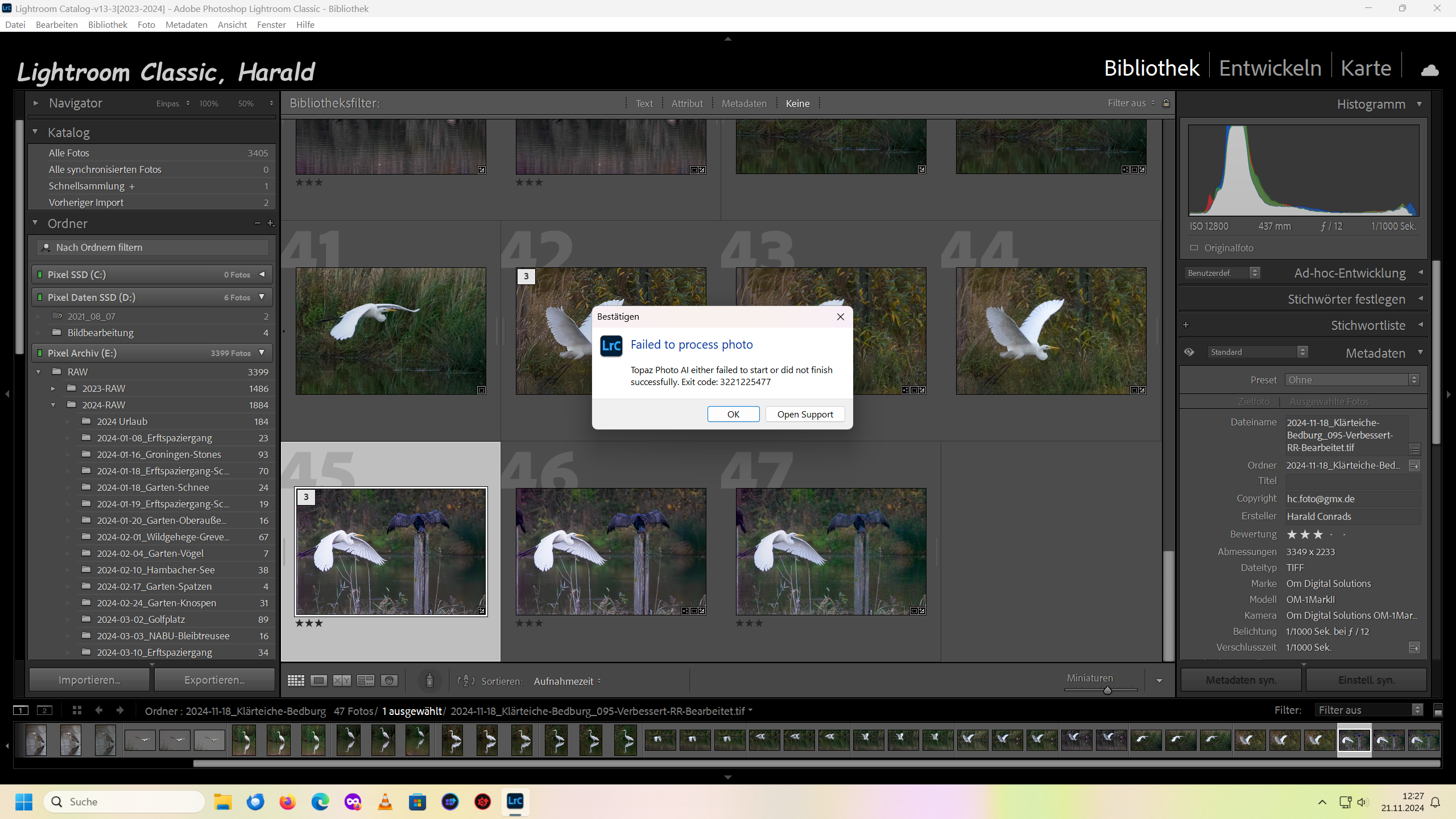Open People view face icon
This screenshot has width=1456, height=819.
click(389, 681)
